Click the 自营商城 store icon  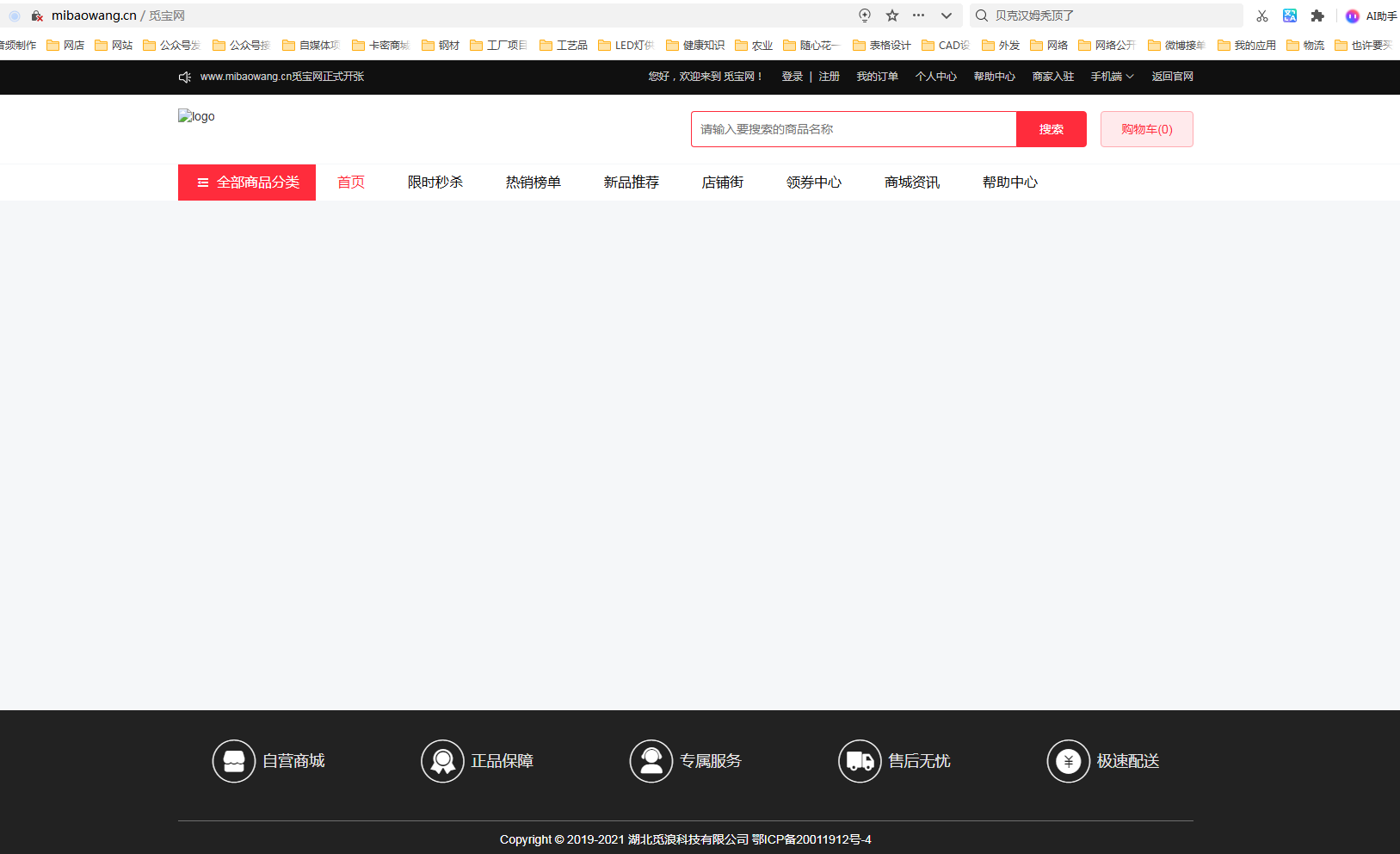tap(234, 761)
